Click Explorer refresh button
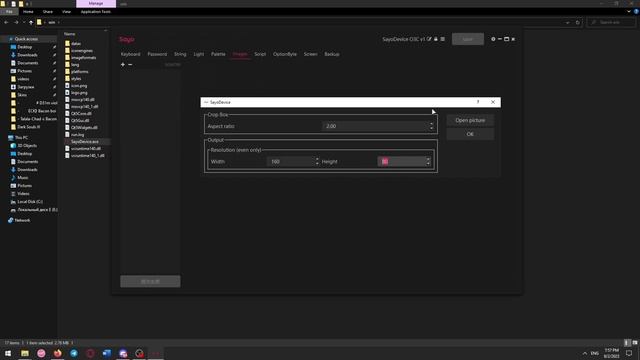The width and height of the screenshot is (640, 360). [x=578, y=22]
